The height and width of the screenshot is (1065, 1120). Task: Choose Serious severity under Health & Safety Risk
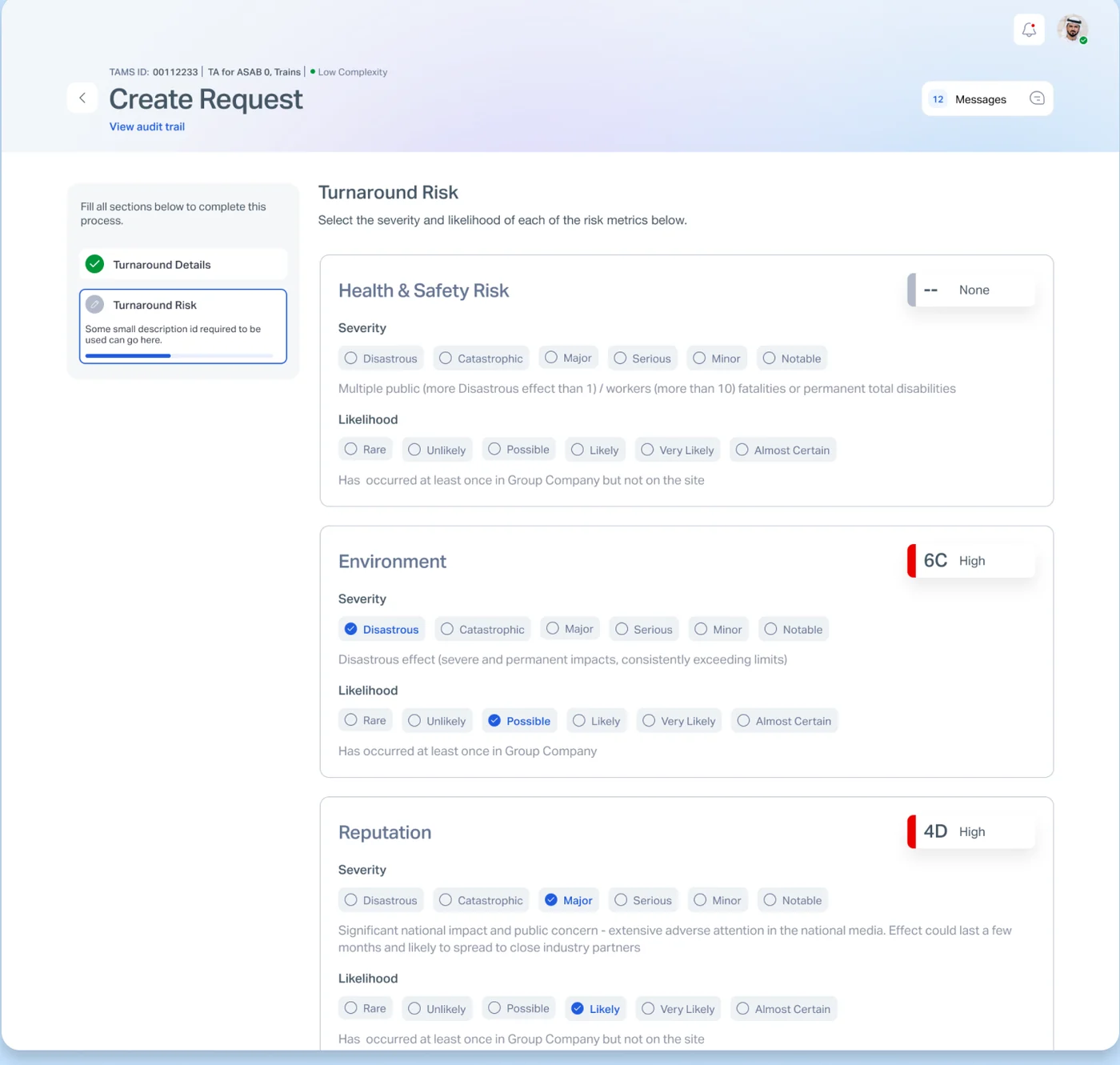pos(642,358)
